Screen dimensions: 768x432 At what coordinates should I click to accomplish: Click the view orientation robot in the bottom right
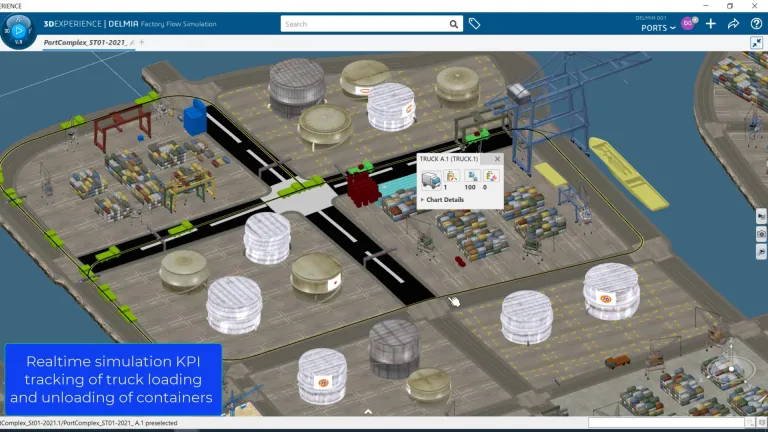click(x=730, y=368)
